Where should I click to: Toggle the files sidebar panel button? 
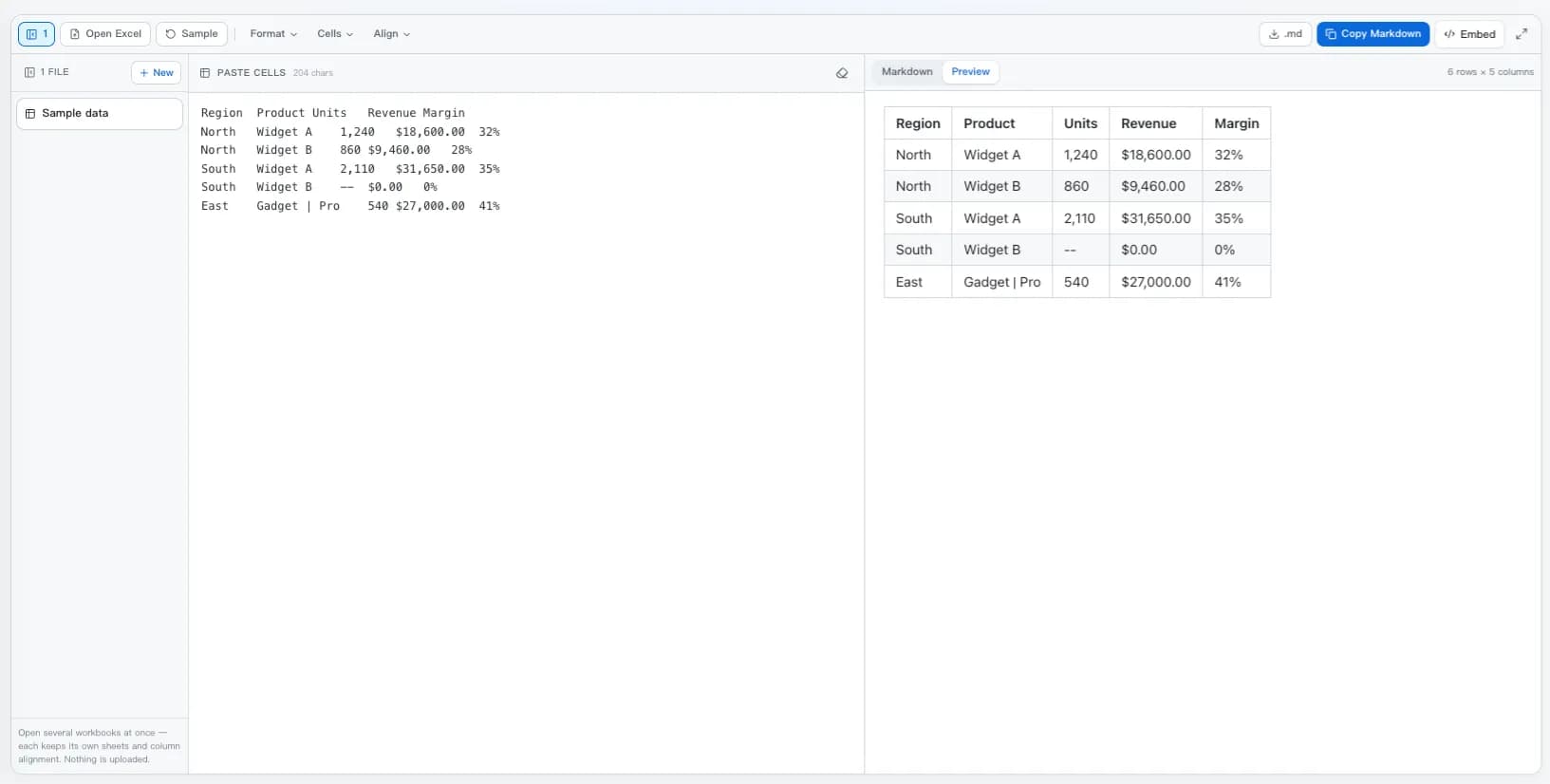(x=36, y=34)
